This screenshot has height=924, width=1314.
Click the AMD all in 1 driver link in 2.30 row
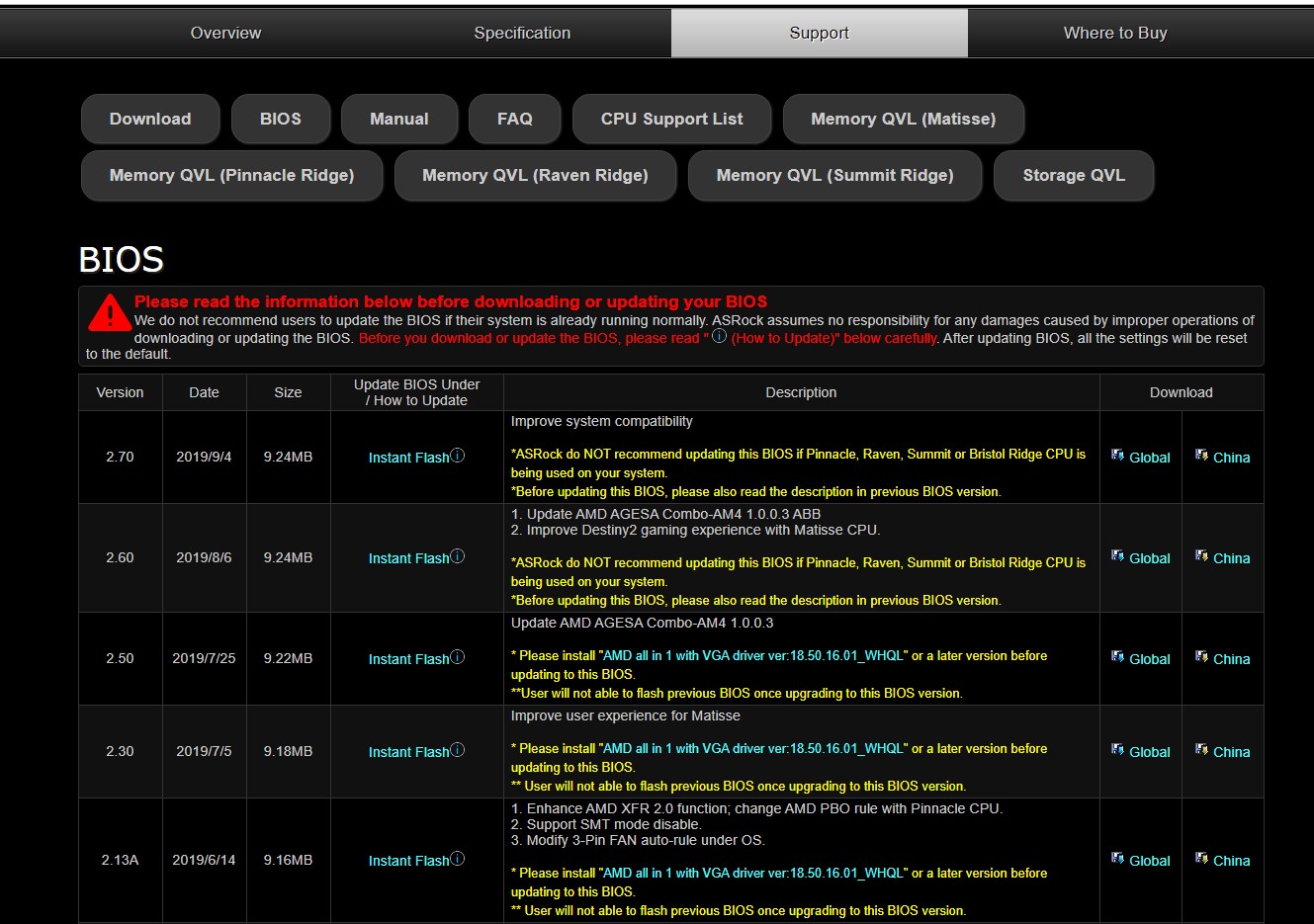point(753,748)
